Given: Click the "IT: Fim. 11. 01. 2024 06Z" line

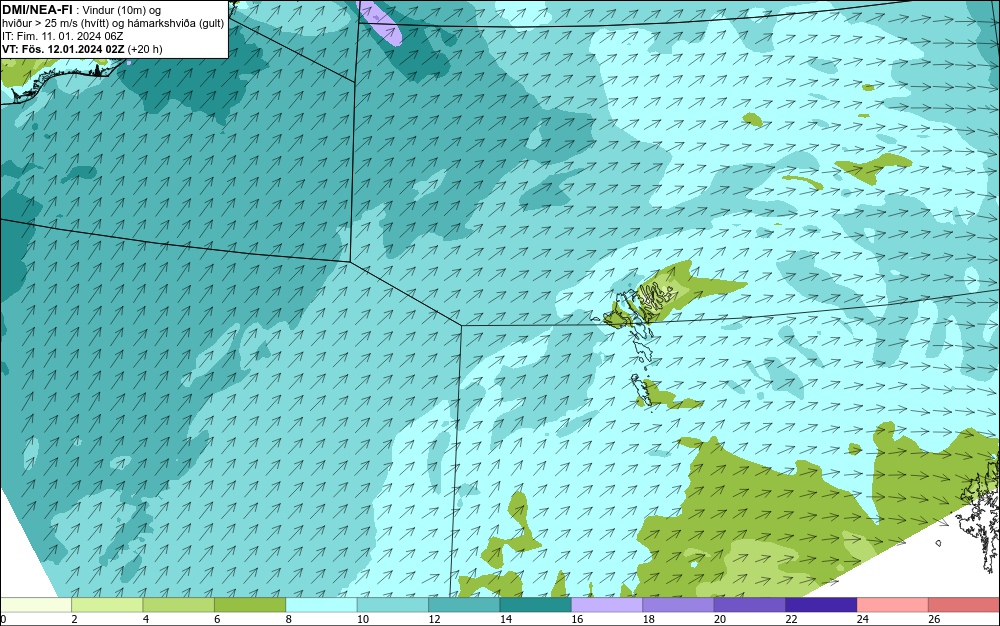Looking at the screenshot, I should (62, 36).
